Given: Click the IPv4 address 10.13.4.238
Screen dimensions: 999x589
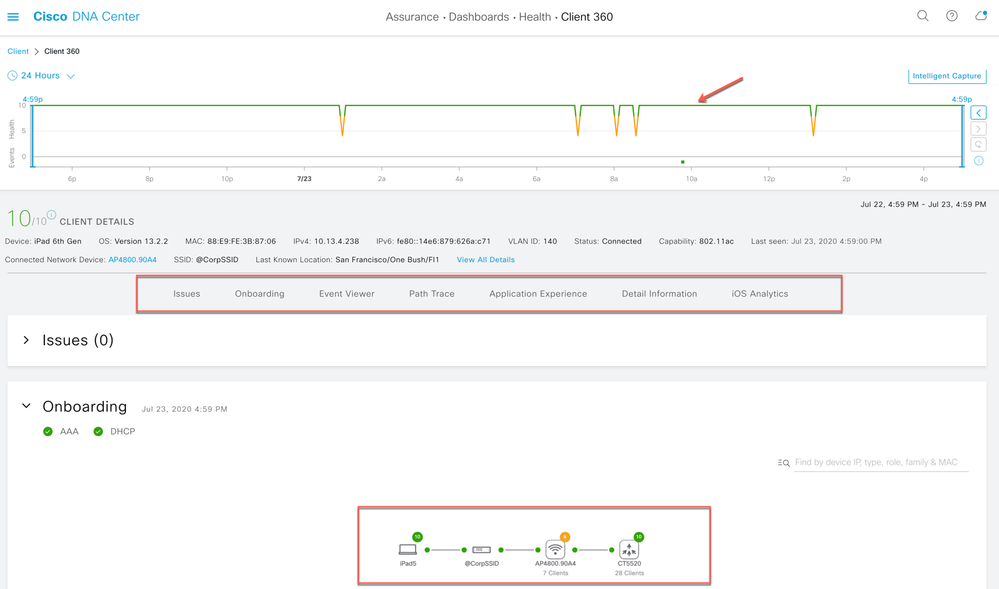Looking at the screenshot, I should click(336, 241).
